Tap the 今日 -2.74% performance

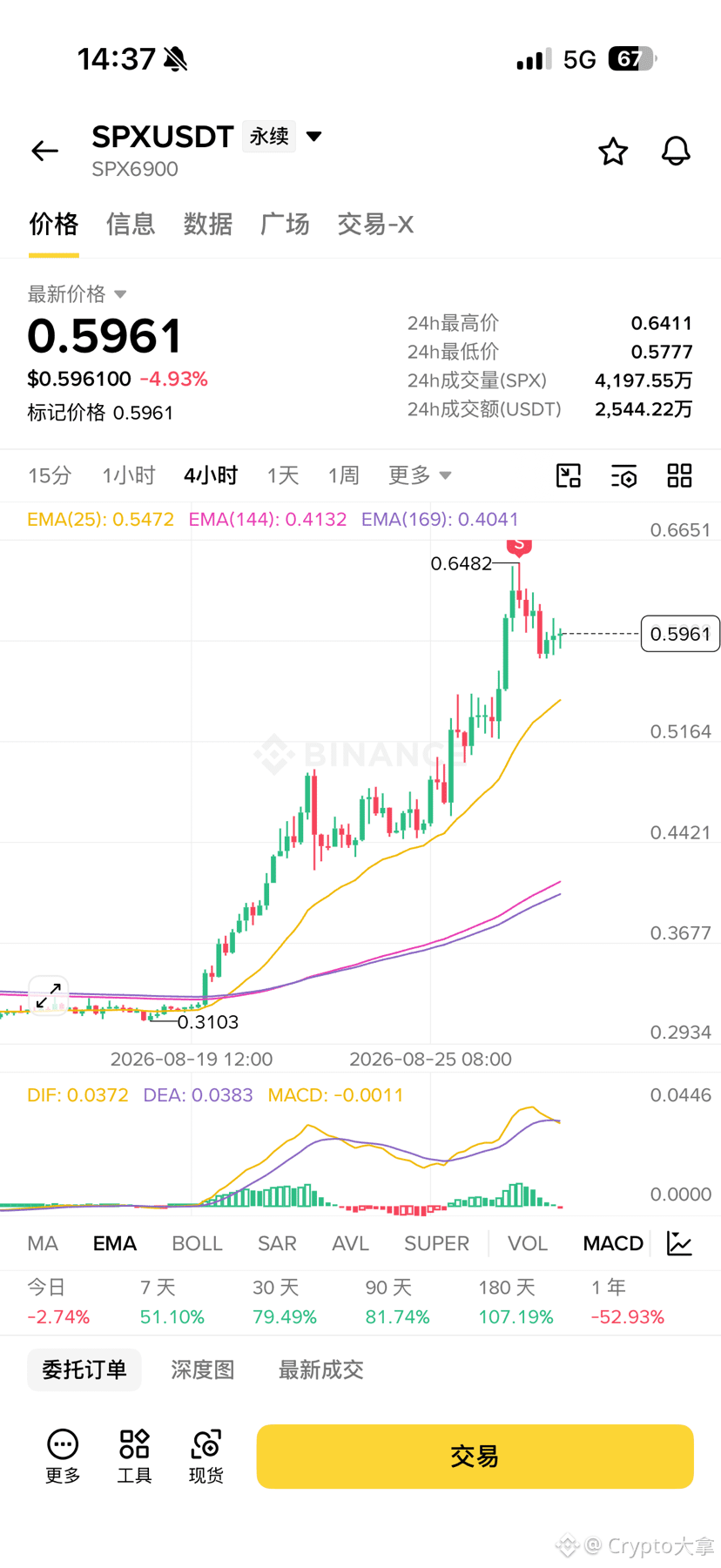pos(58,1302)
